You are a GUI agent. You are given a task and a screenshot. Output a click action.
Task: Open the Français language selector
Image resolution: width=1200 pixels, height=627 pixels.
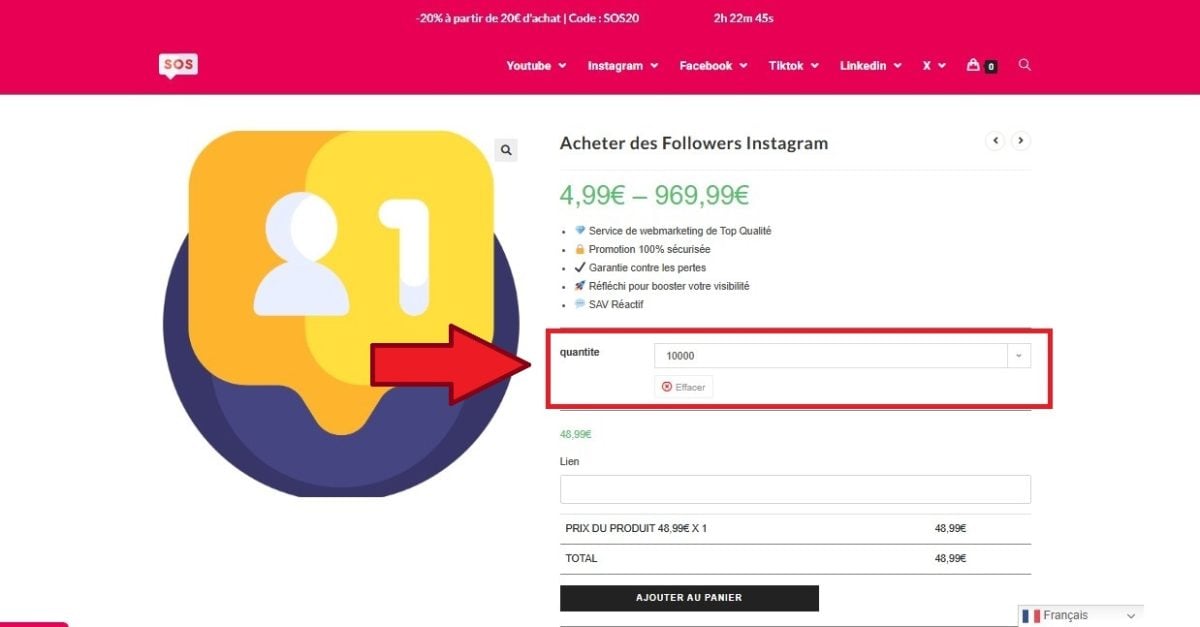click(x=1080, y=616)
